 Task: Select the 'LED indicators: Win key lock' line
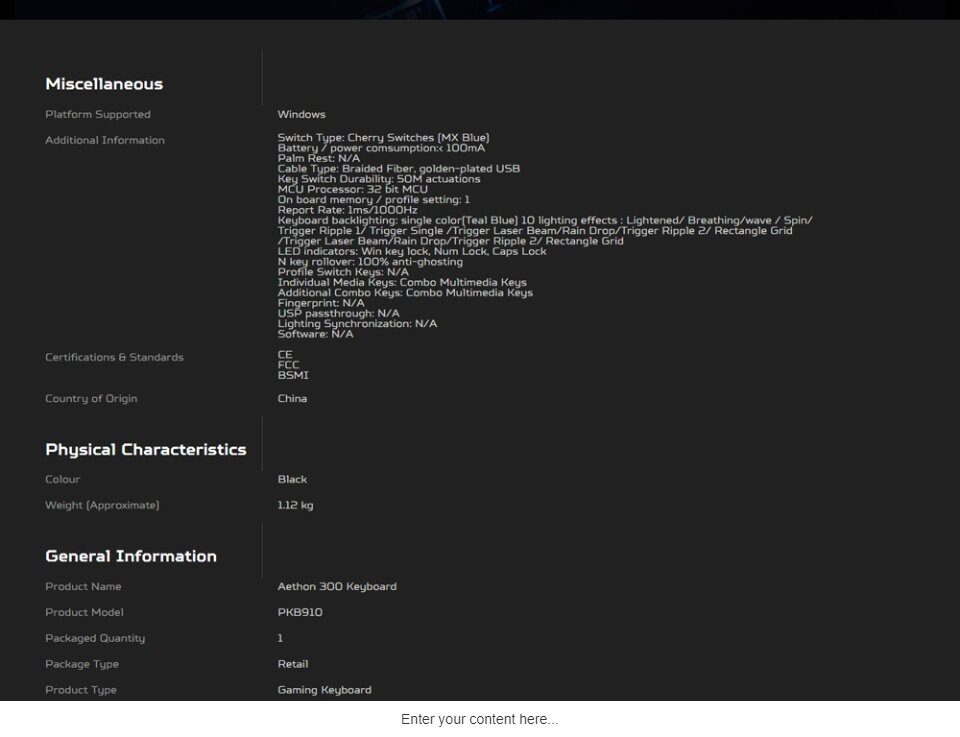click(412, 252)
